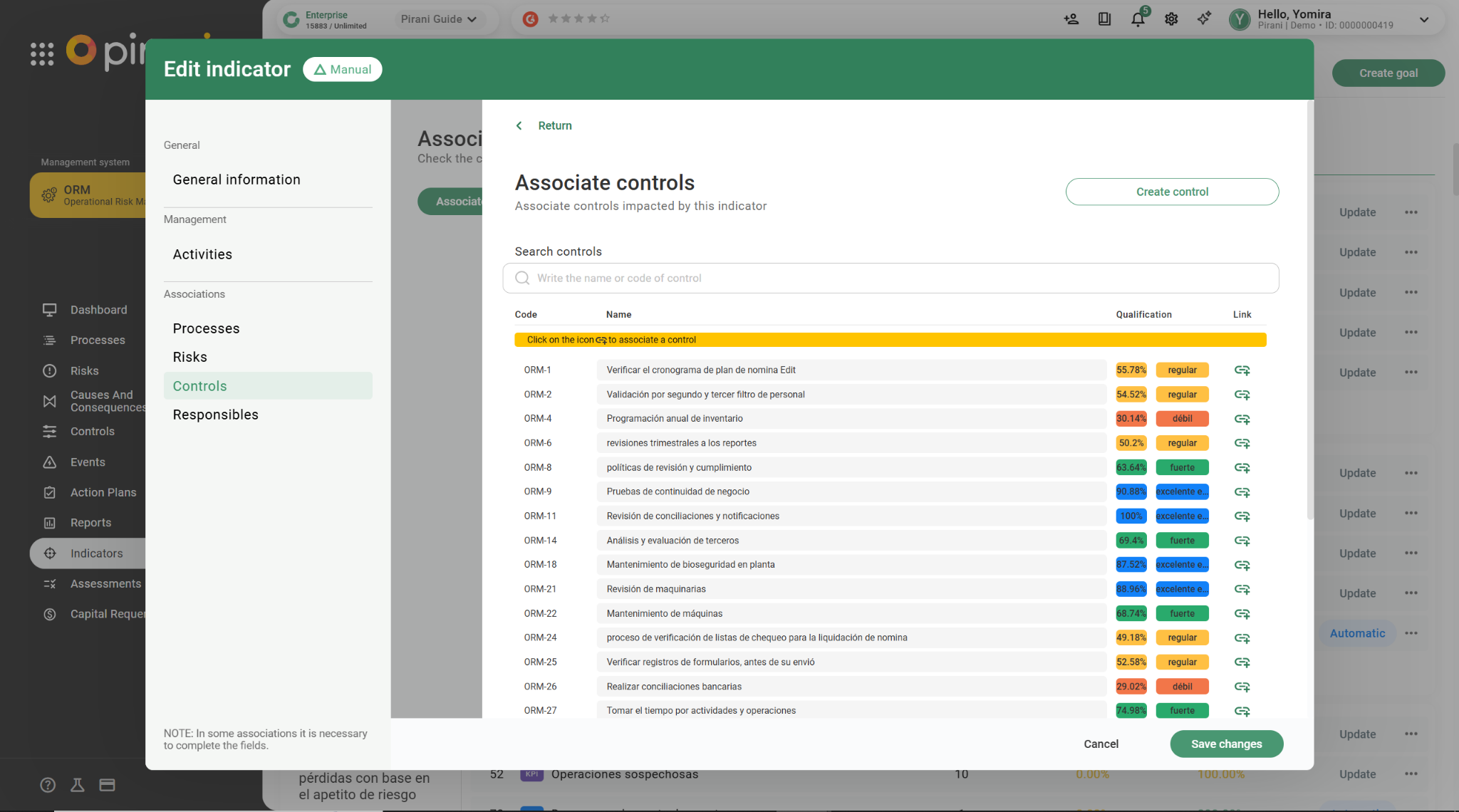This screenshot has height=812, width=1459.
Task: Click help question mark icon
Action: coord(48,785)
